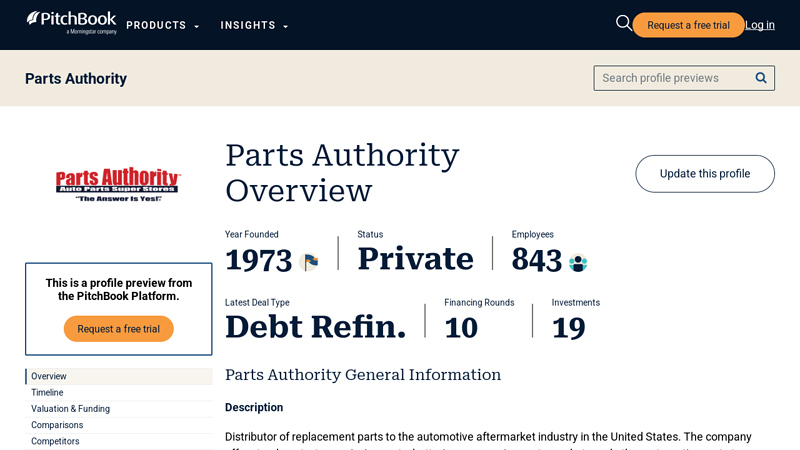Click the sidebar Request a free trial button
Screen dimensions: 800x450
pos(118,329)
